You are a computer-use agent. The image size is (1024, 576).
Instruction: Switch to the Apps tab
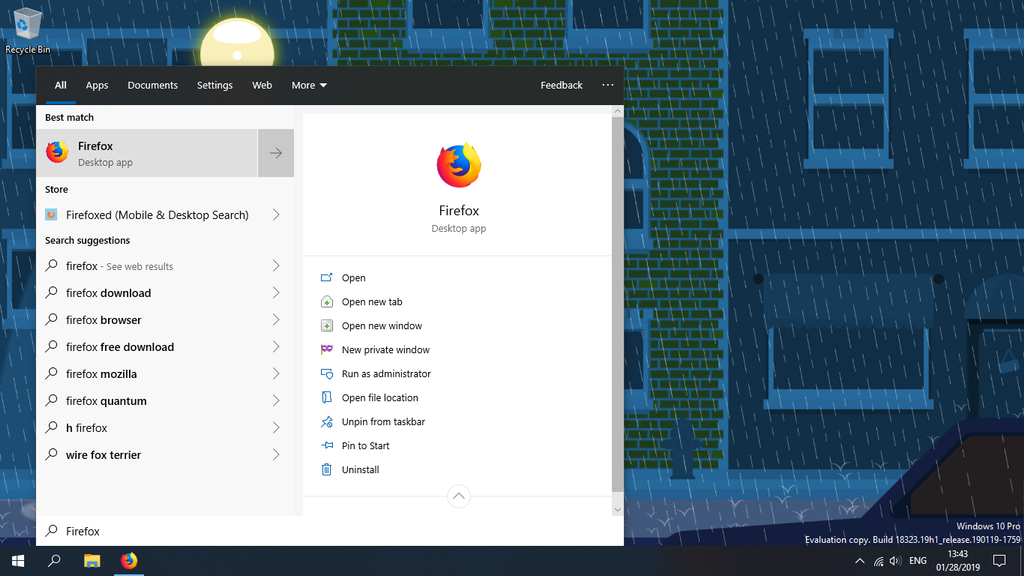[x=97, y=85]
